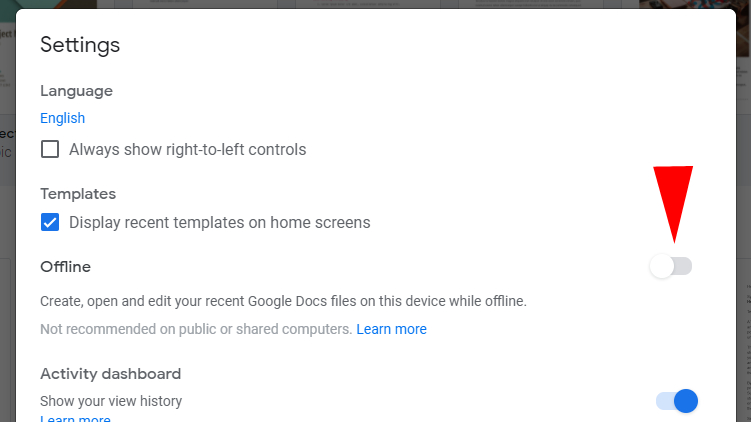Open Learn more link under view history
The height and width of the screenshot is (422, 751).
coord(75,418)
